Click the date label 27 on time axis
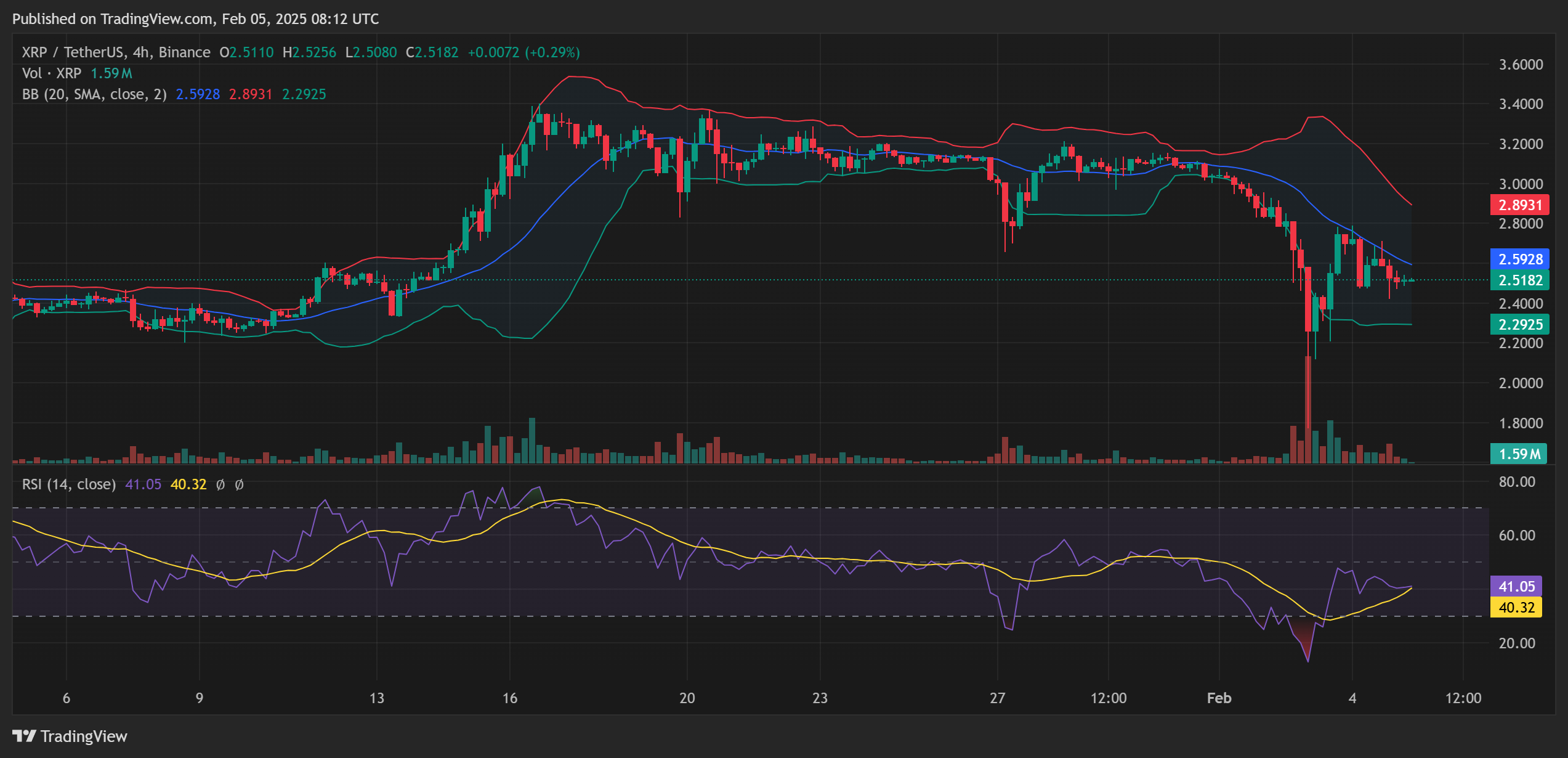The width and height of the screenshot is (1568, 758). [x=998, y=698]
